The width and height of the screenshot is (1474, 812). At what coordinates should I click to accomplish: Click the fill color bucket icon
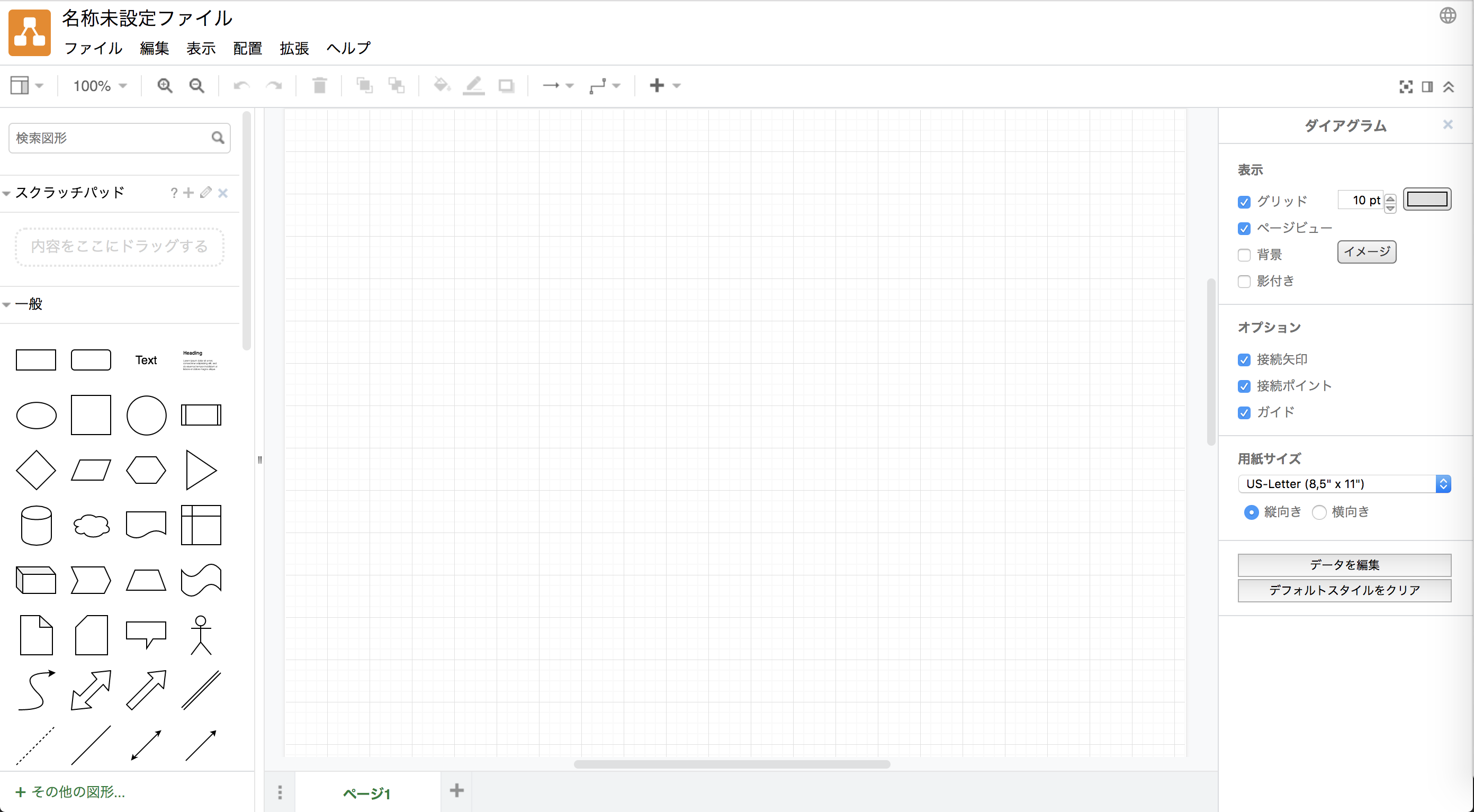[x=441, y=86]
